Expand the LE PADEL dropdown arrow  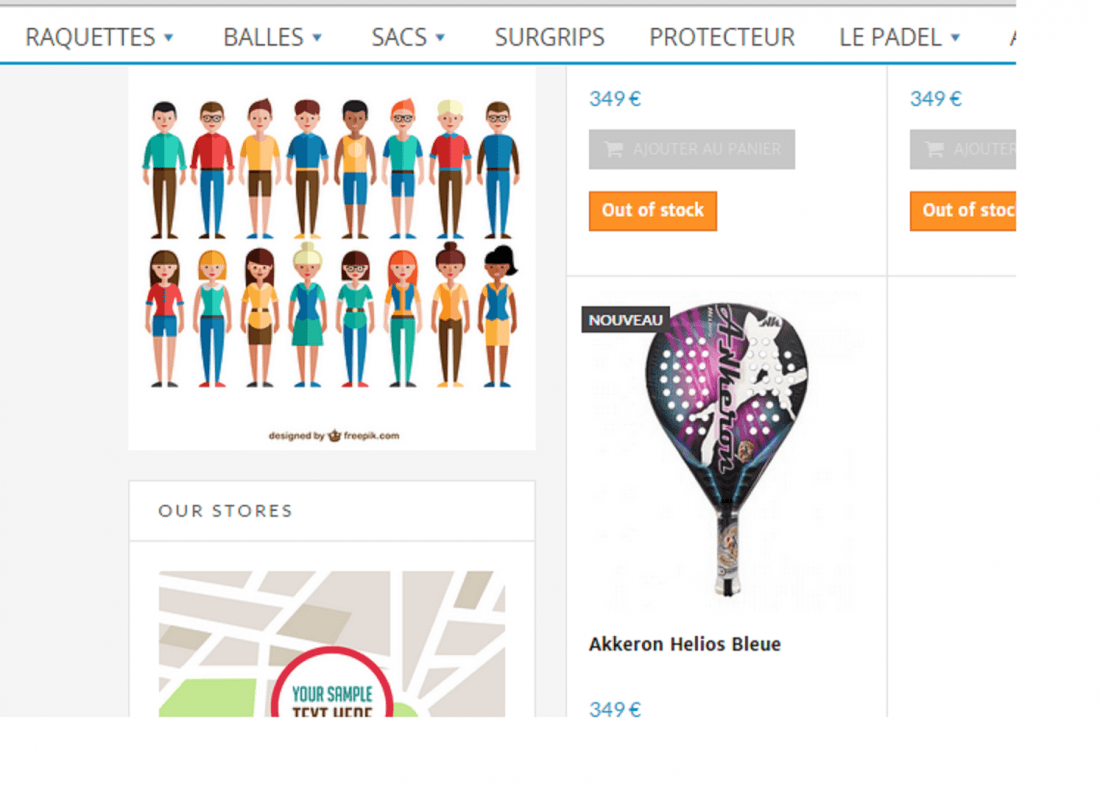point(955,38)
